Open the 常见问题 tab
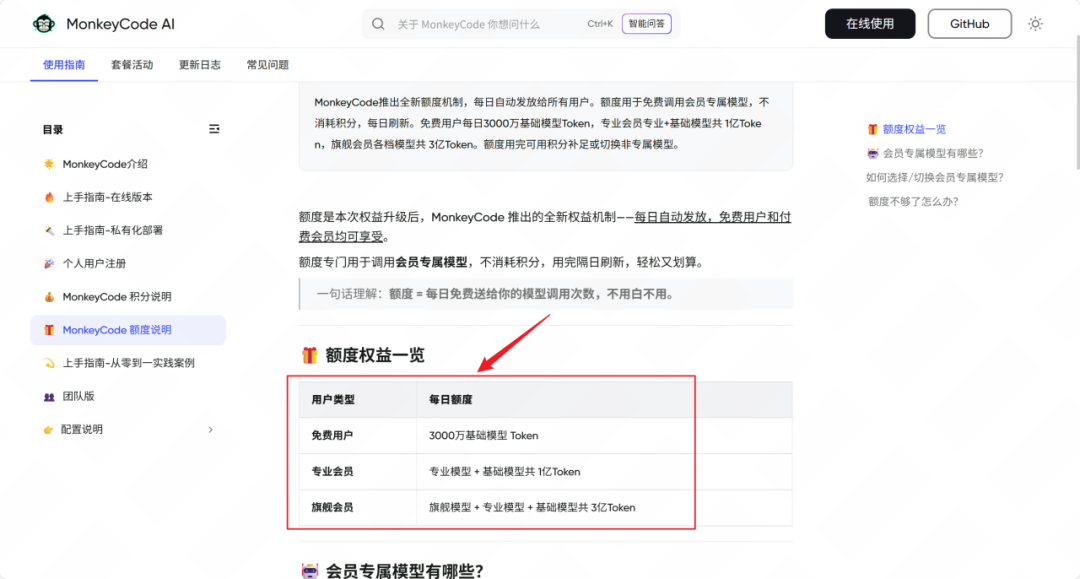This screenshot has width=1080, height=579. tap(268, 65)
